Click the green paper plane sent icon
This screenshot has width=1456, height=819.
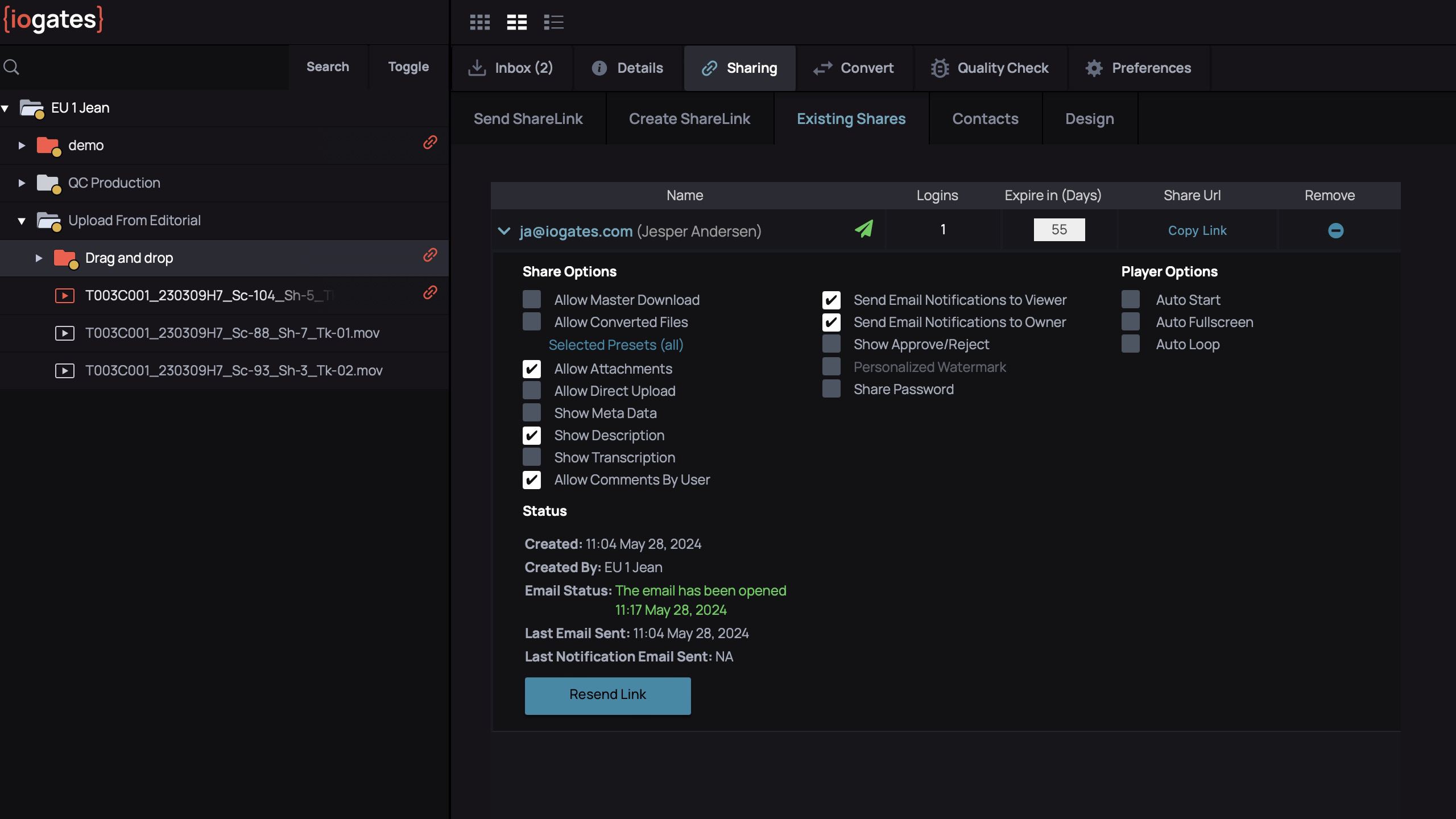pyautogui.click(x=863, y=229)
